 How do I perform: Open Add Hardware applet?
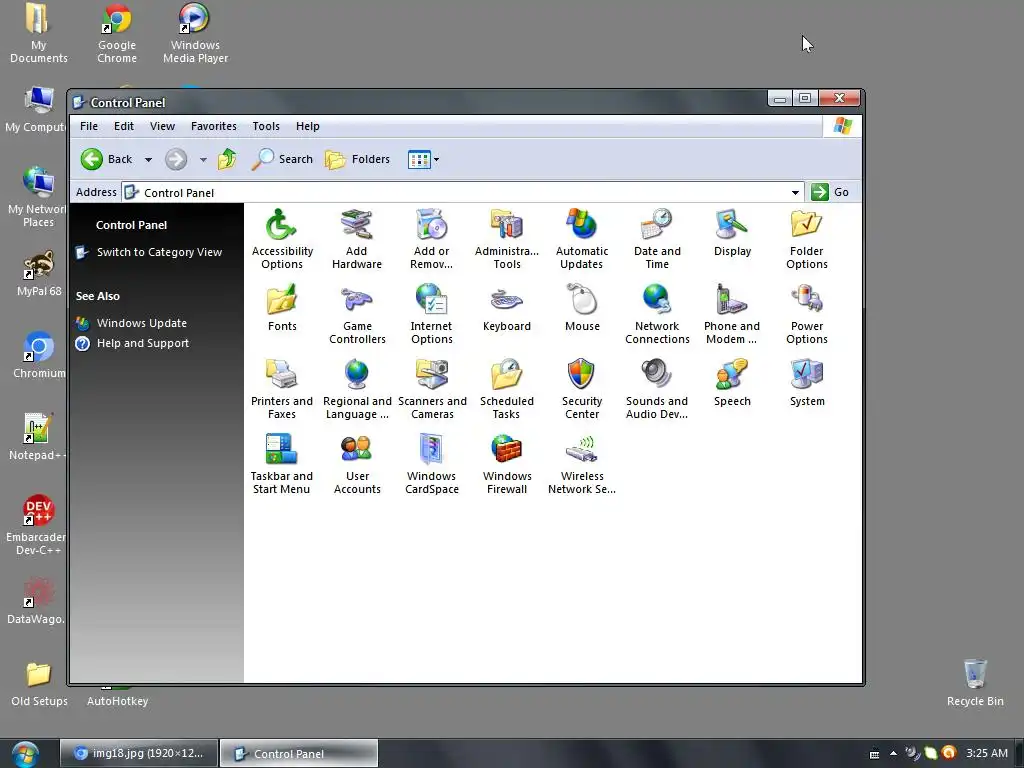(x=357, y=238)
